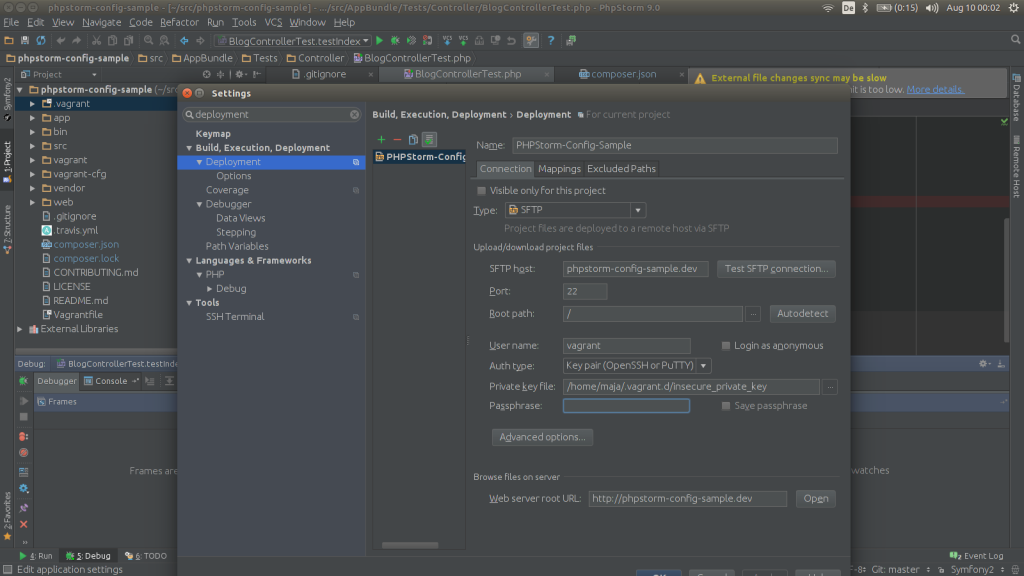
Task: Click the Use as Default server icon
Action: click(x=429, y=139)
